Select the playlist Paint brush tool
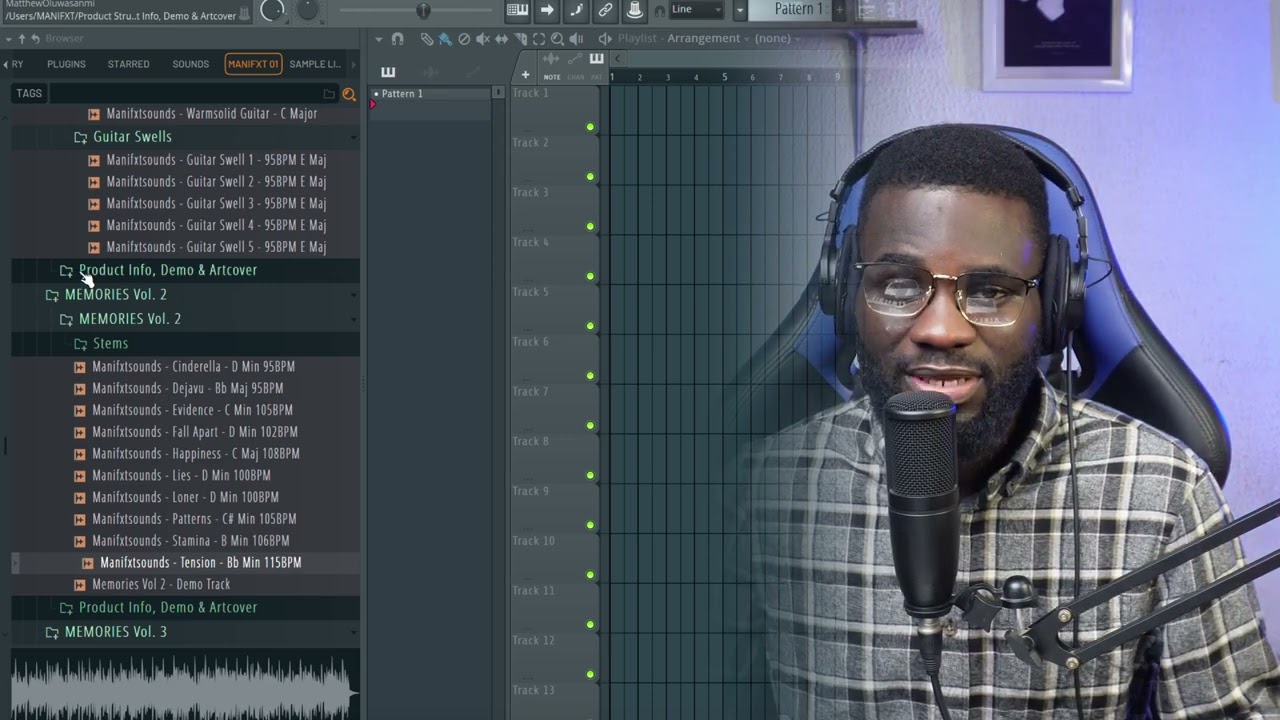The width and height of the screenshot is (1280, 720). [445, 39]
